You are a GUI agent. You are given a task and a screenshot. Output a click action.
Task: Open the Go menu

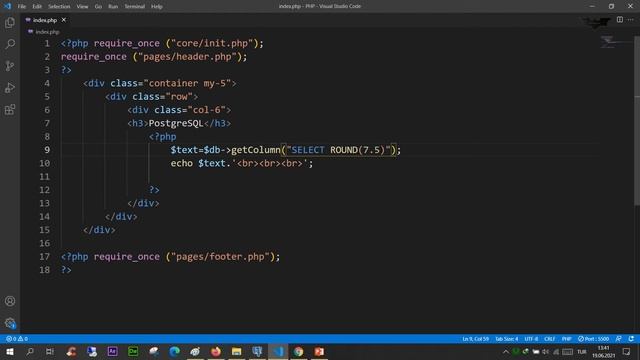coord(98,6)
